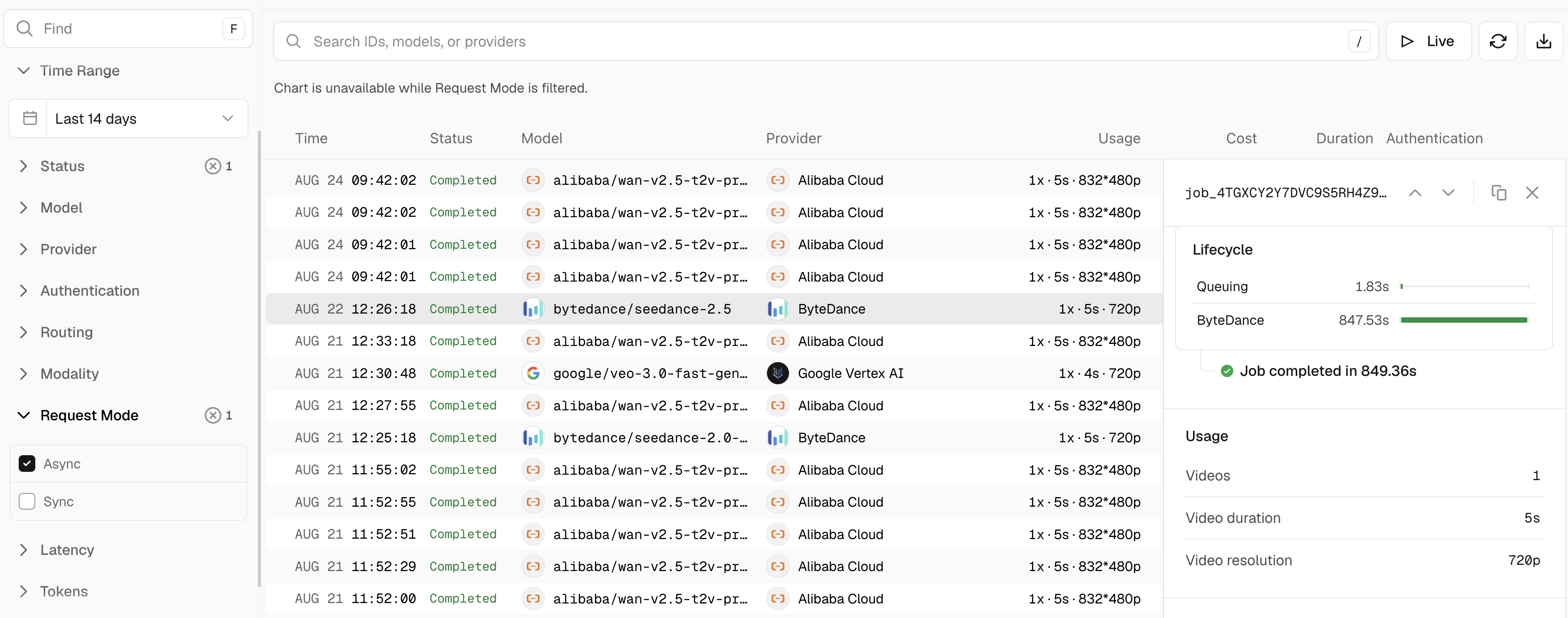Image resolution: width=1568 pixels, height=618 pixels.
Task: Clear the Request Mode filter
Action: coord(213,415)
